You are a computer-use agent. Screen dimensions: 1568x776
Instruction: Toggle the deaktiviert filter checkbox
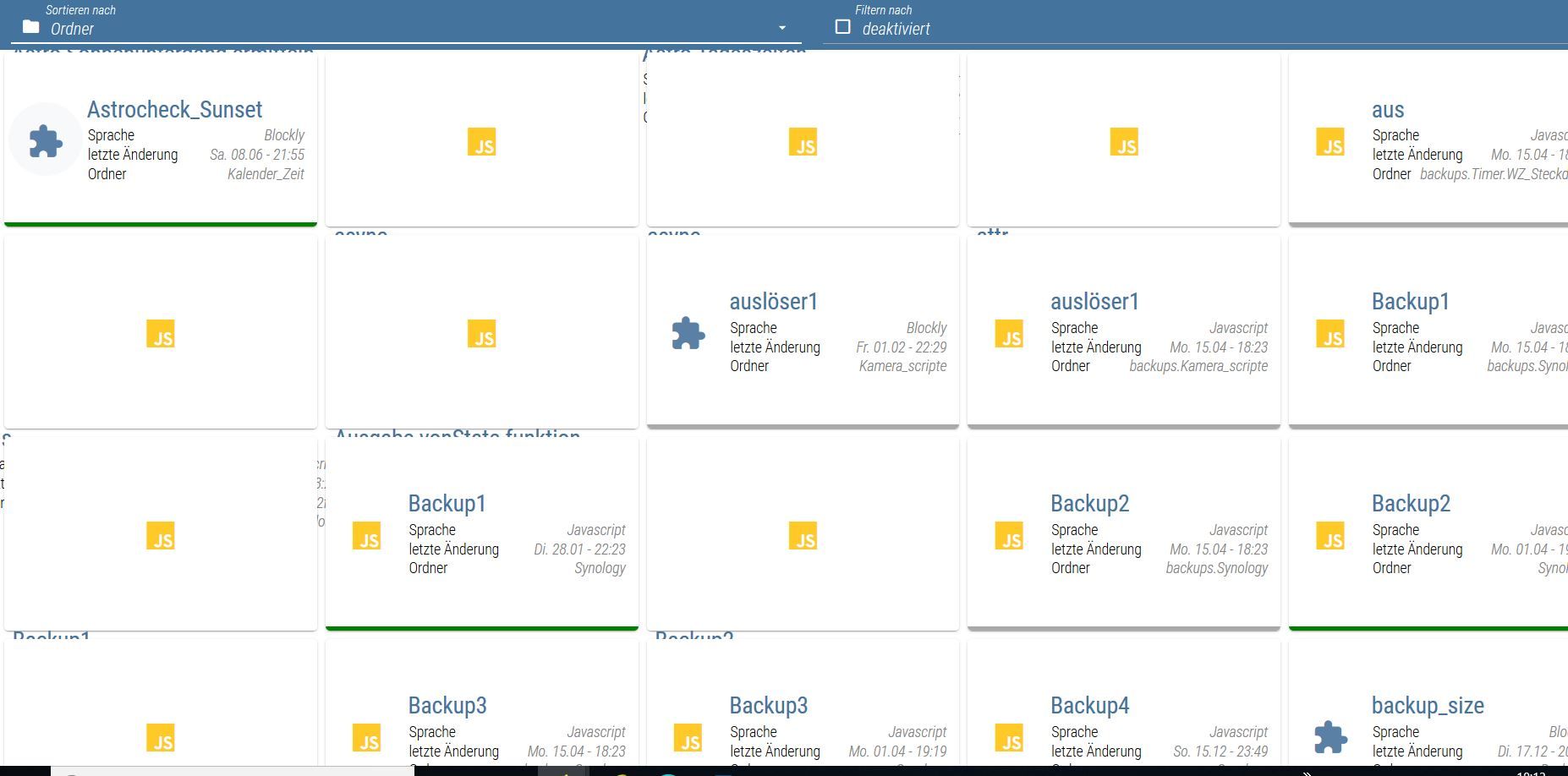[842, 27]
